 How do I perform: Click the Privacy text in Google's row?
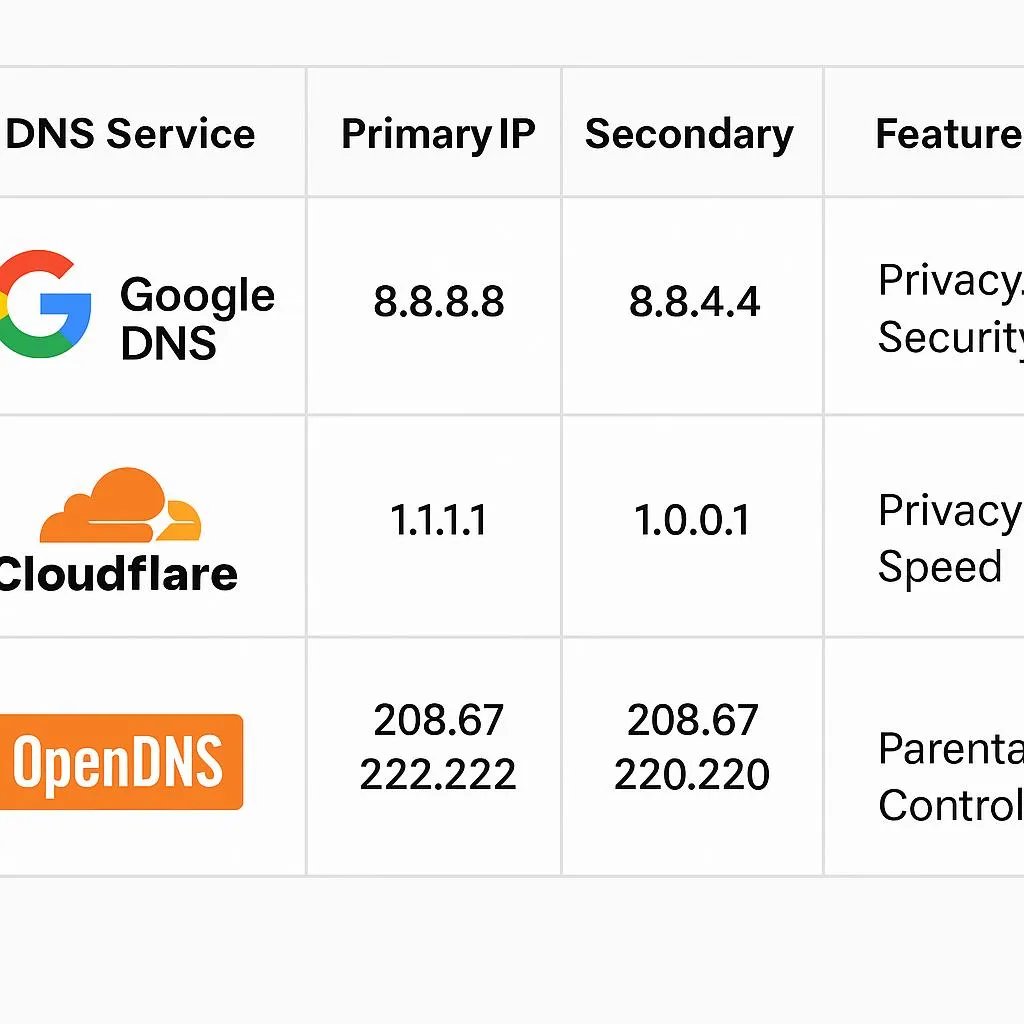(x=950, y=282)
